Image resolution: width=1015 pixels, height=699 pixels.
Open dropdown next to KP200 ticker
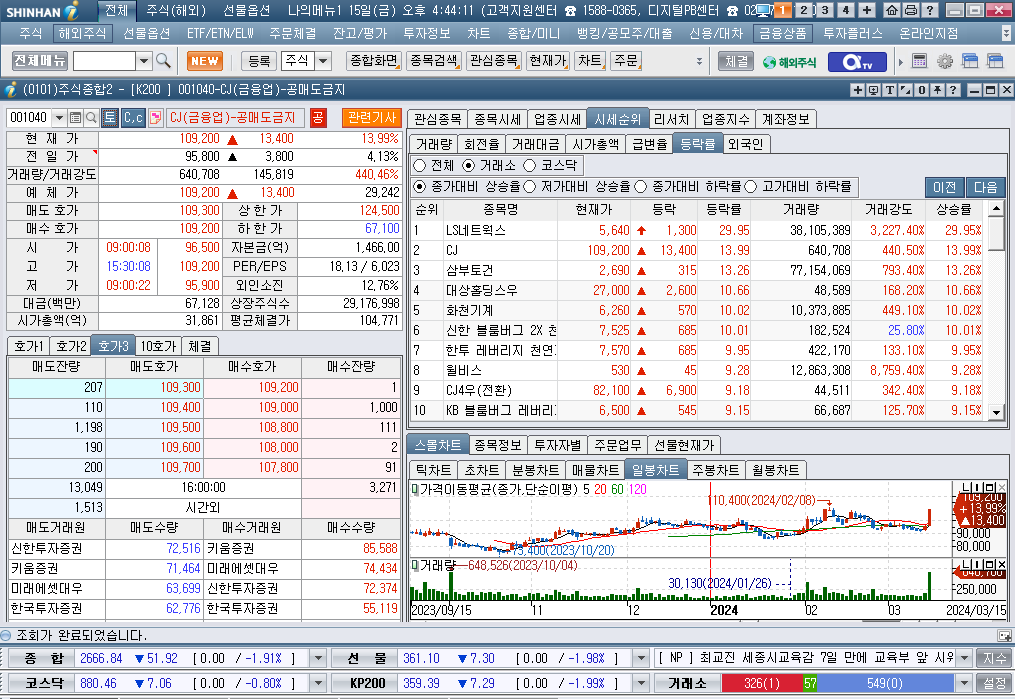641,683
